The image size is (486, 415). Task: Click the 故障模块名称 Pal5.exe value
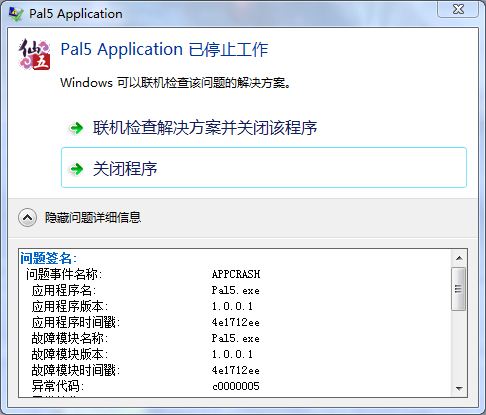click(235, 338)
